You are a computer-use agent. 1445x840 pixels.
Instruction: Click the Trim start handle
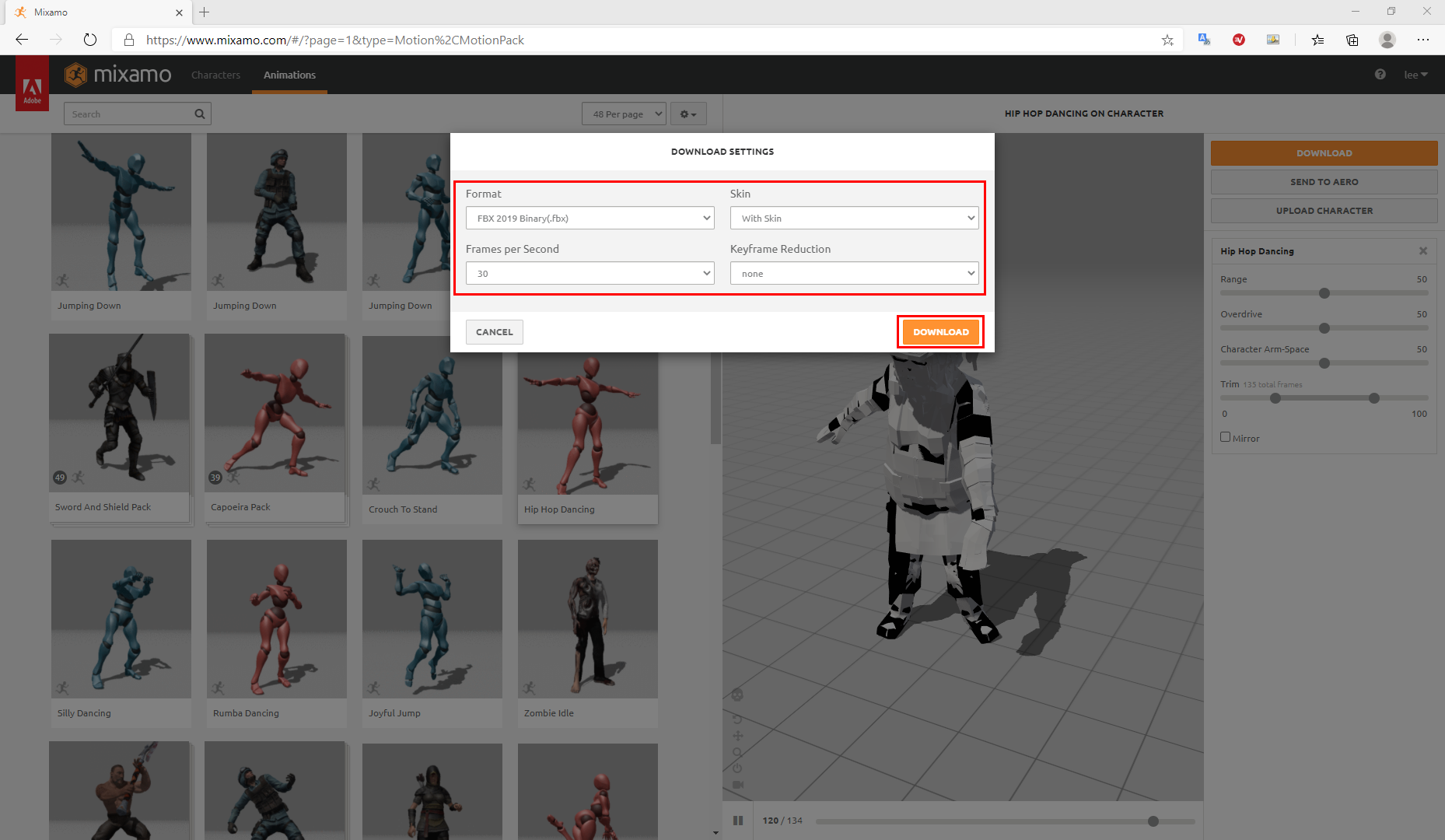1275,398
